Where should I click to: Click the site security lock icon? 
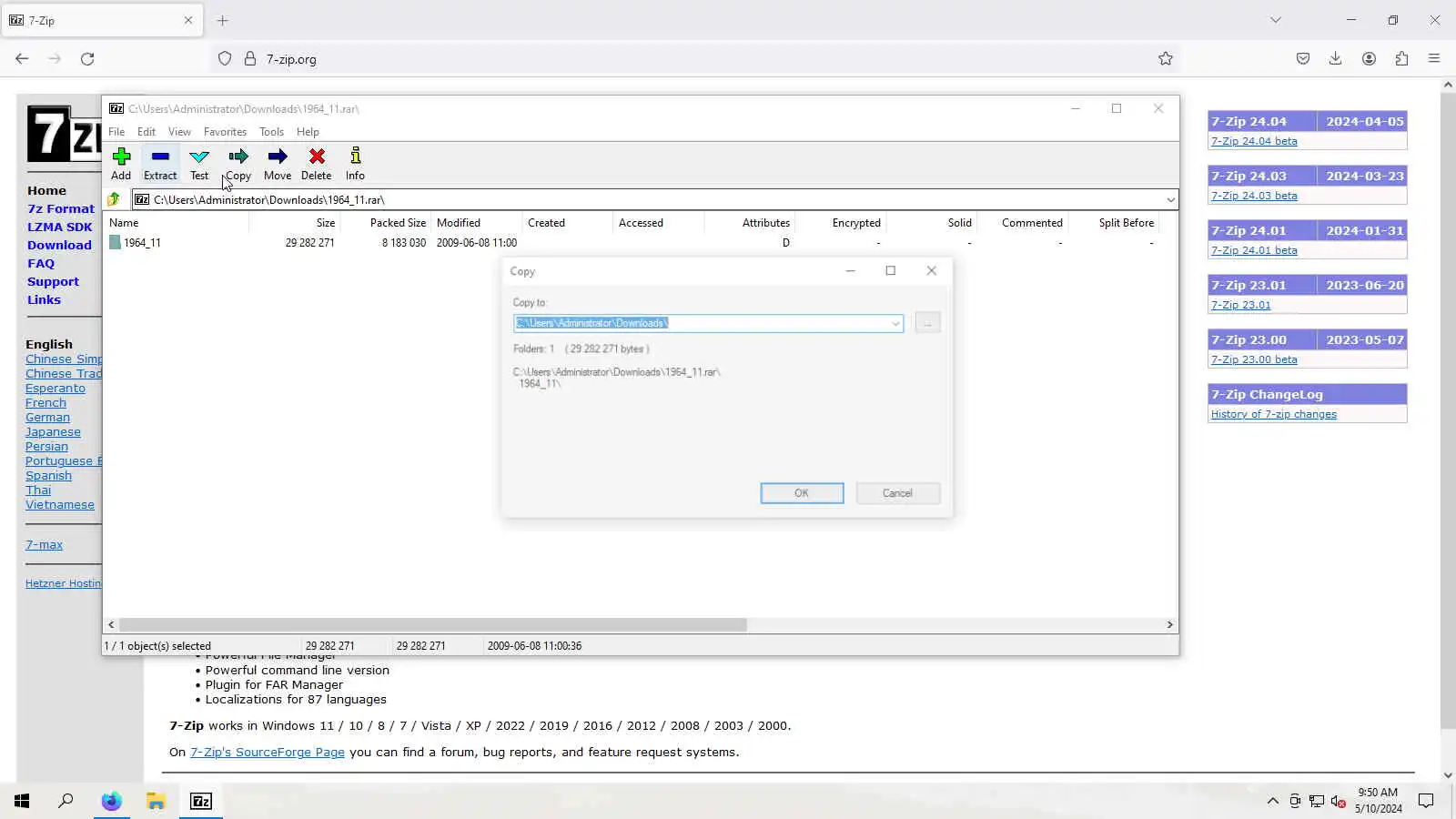[250, 58]
